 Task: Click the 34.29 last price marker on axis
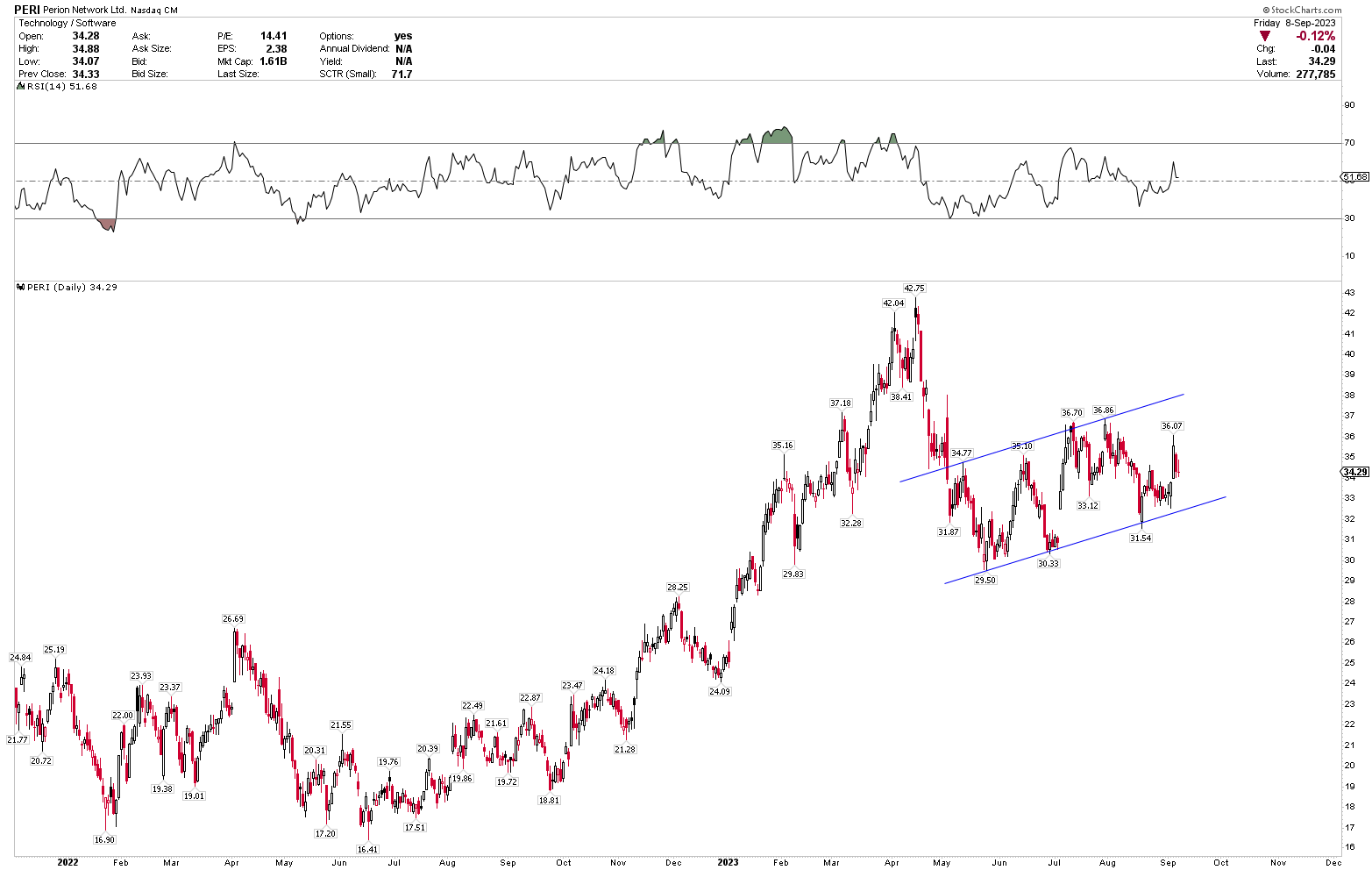(x=1353, y=471)
